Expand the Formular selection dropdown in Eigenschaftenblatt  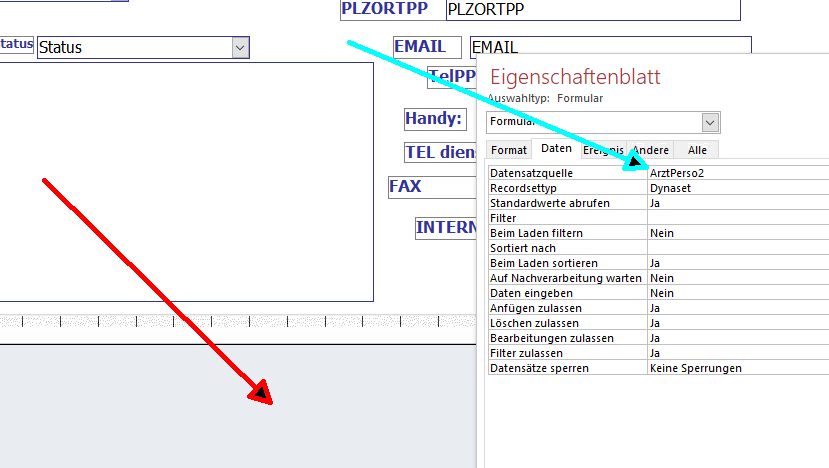click(710, 123)
